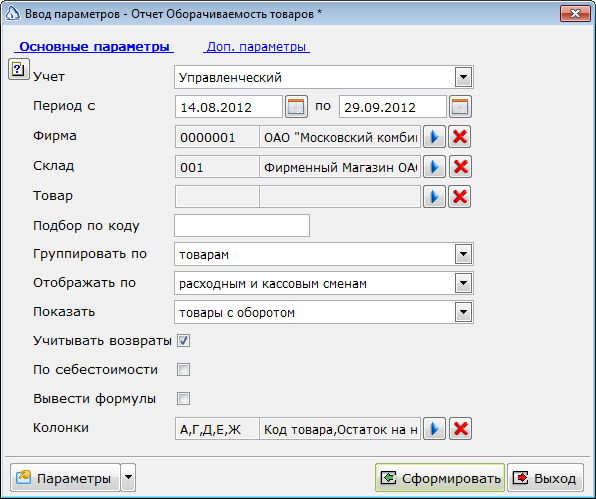Switch to Доп. параметры tab
The width and height of the screenshot is (596, 499).
[256, 47]
